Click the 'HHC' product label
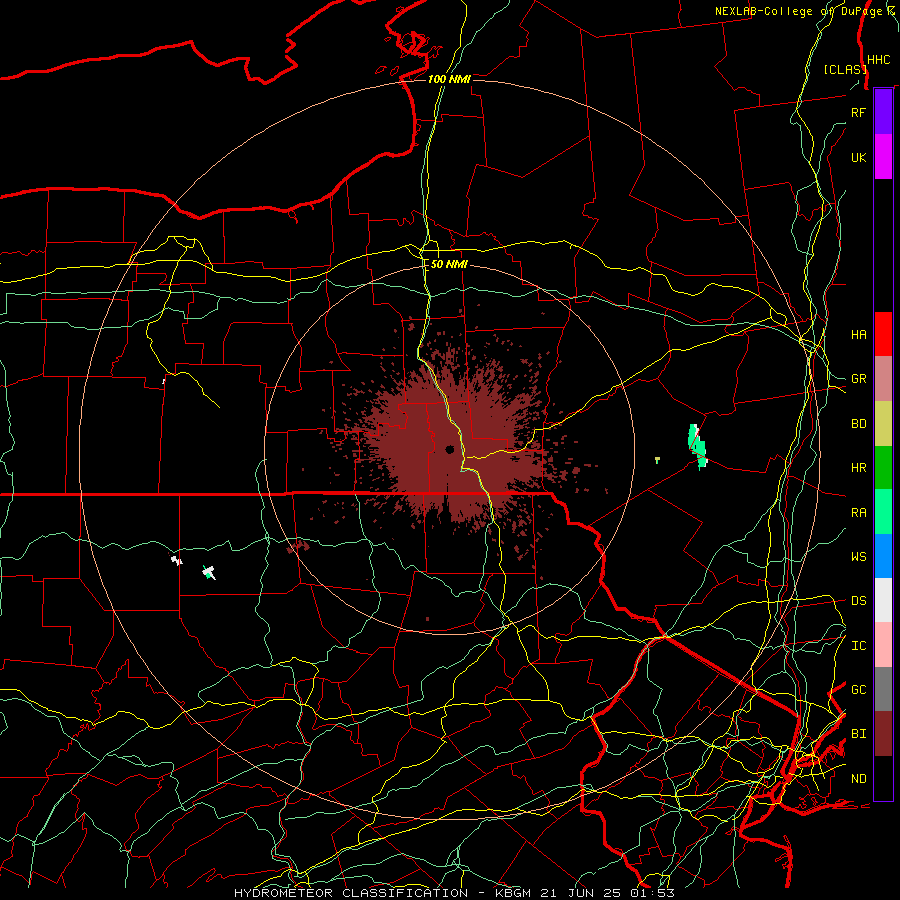 pyautogui.click(x=878, y=60)
